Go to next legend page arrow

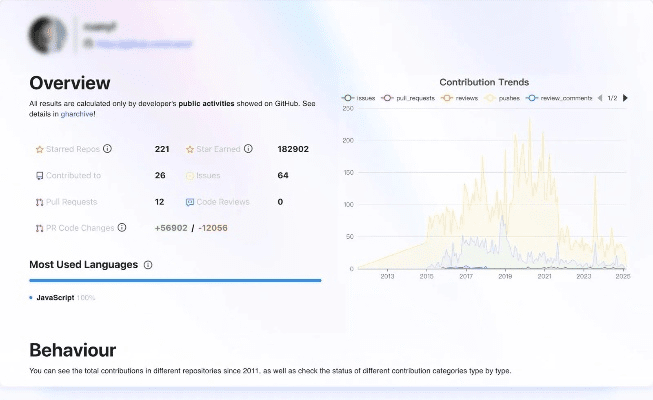[625, 98]
